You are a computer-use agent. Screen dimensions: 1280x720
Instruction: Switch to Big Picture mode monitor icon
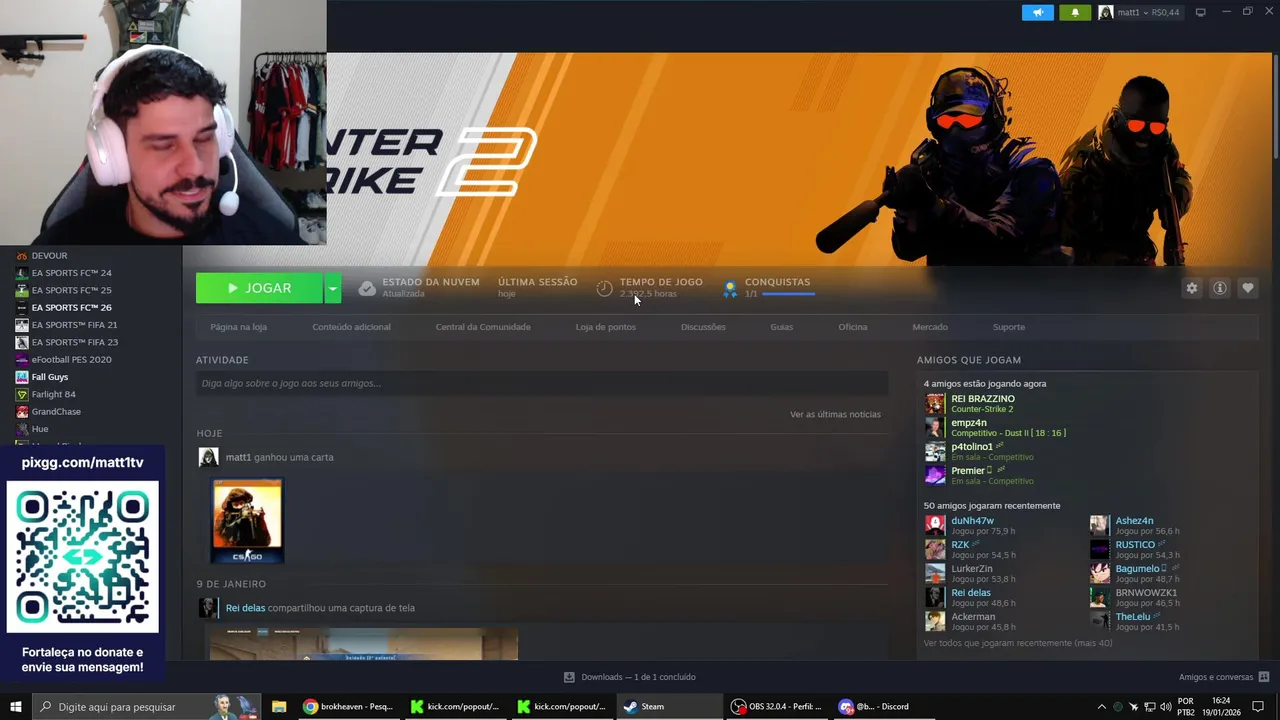point(1201,12)
